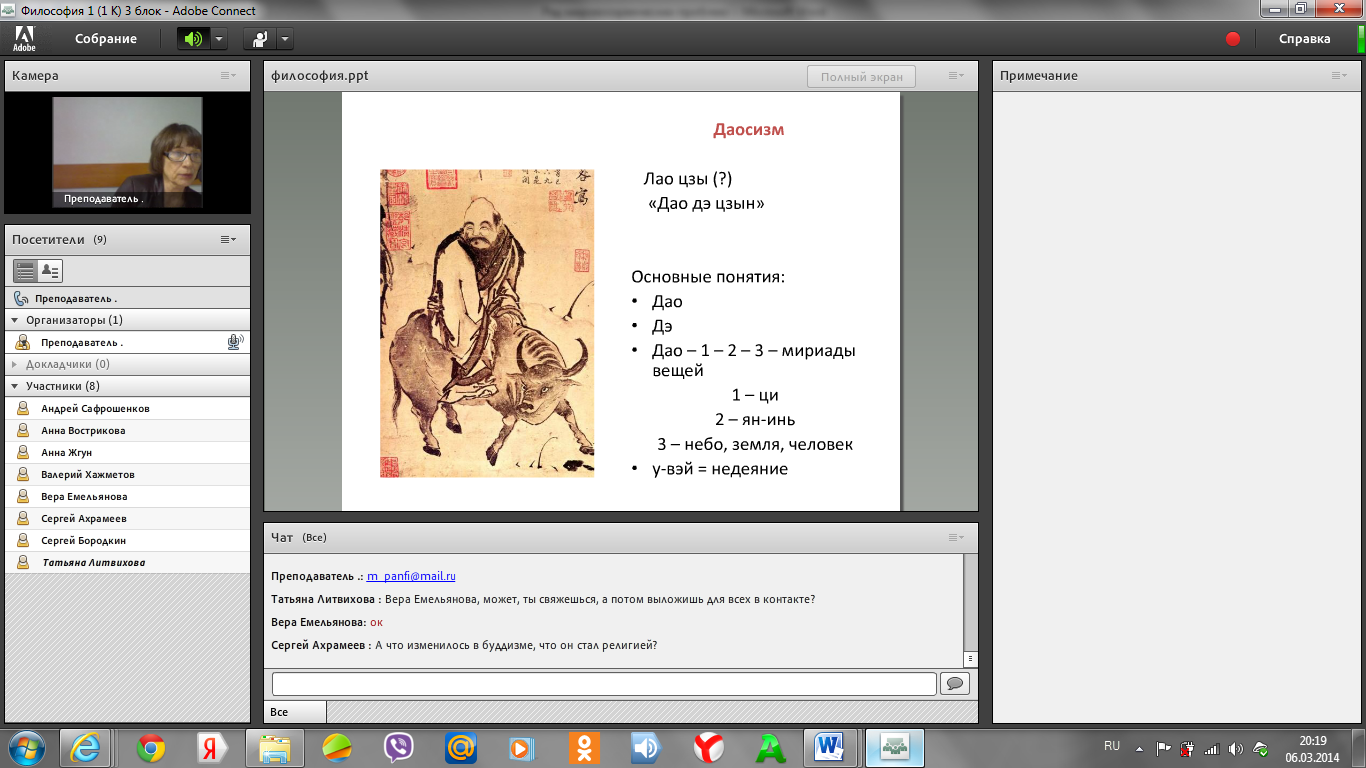1366x768 pixels.
Task: Select participant Татьяна Литвихова
Action: [x=127, y=562]
